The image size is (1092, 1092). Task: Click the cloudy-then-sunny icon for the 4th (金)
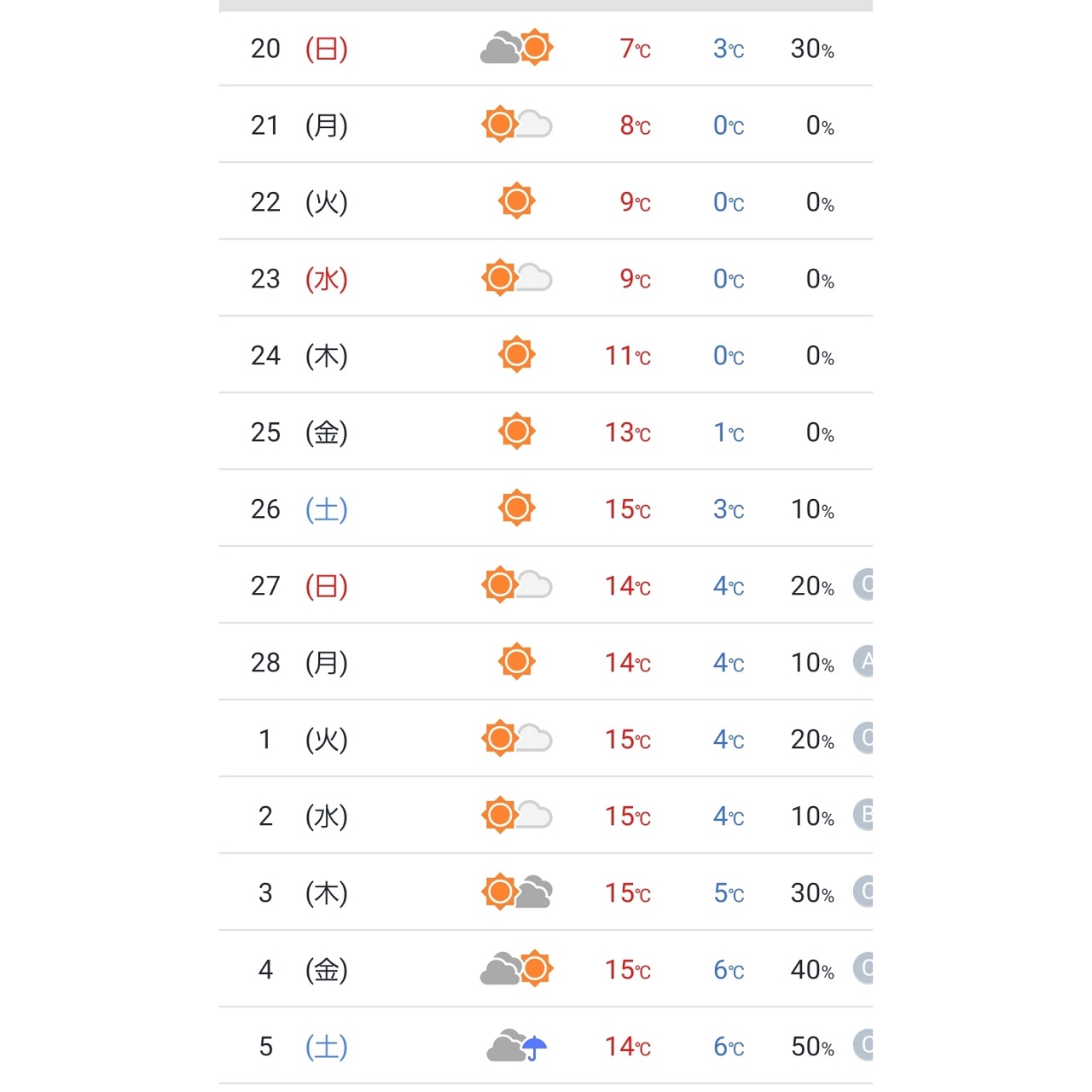point(517,969)
